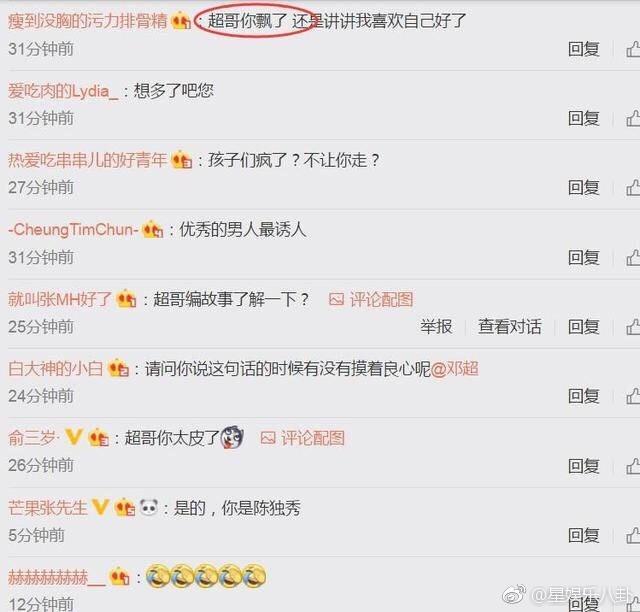The width and height of the screenshot is (640, 612).
Task: Click the thumbs-up on 优秀的男人最诱人 comment
Action: click(633, 258)
